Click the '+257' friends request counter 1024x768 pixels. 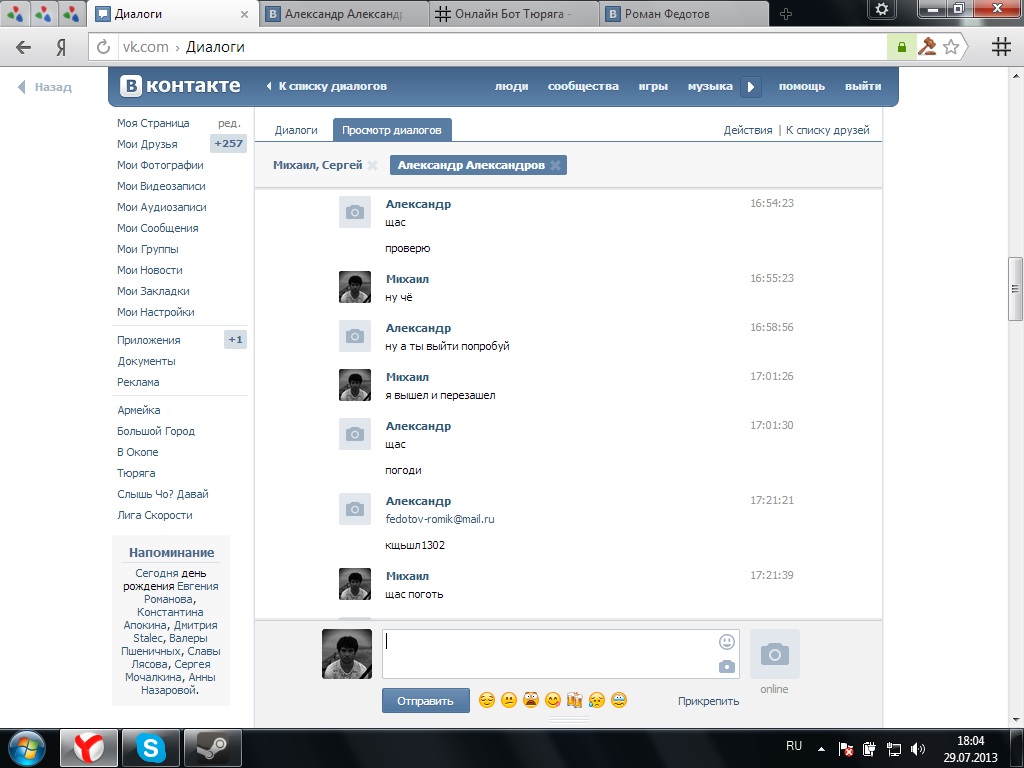[229, 144]
